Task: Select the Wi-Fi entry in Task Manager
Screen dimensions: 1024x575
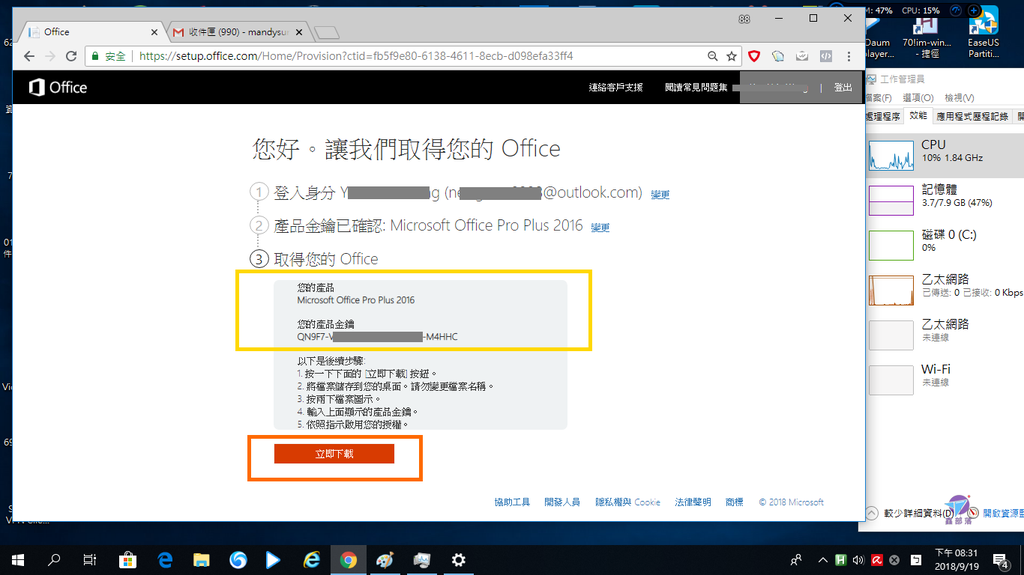Action: click(945, 378)
